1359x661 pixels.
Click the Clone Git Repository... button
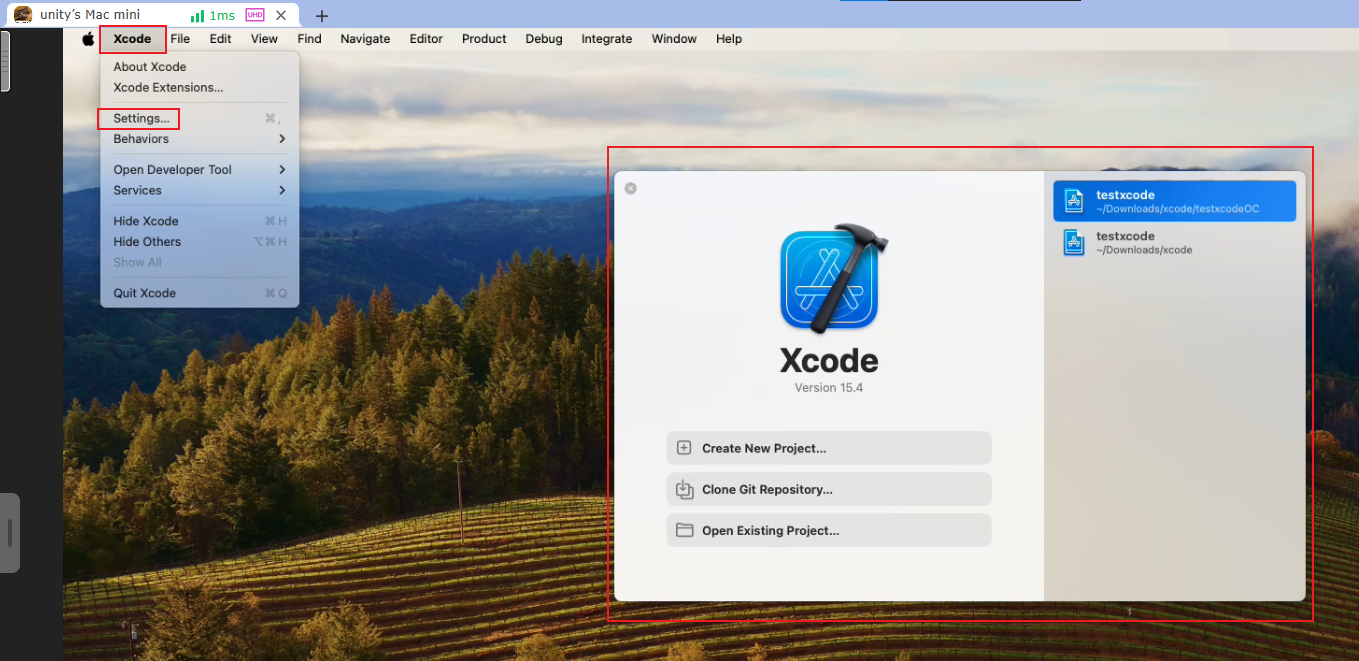pyautogui.click(x=829, y=489)
